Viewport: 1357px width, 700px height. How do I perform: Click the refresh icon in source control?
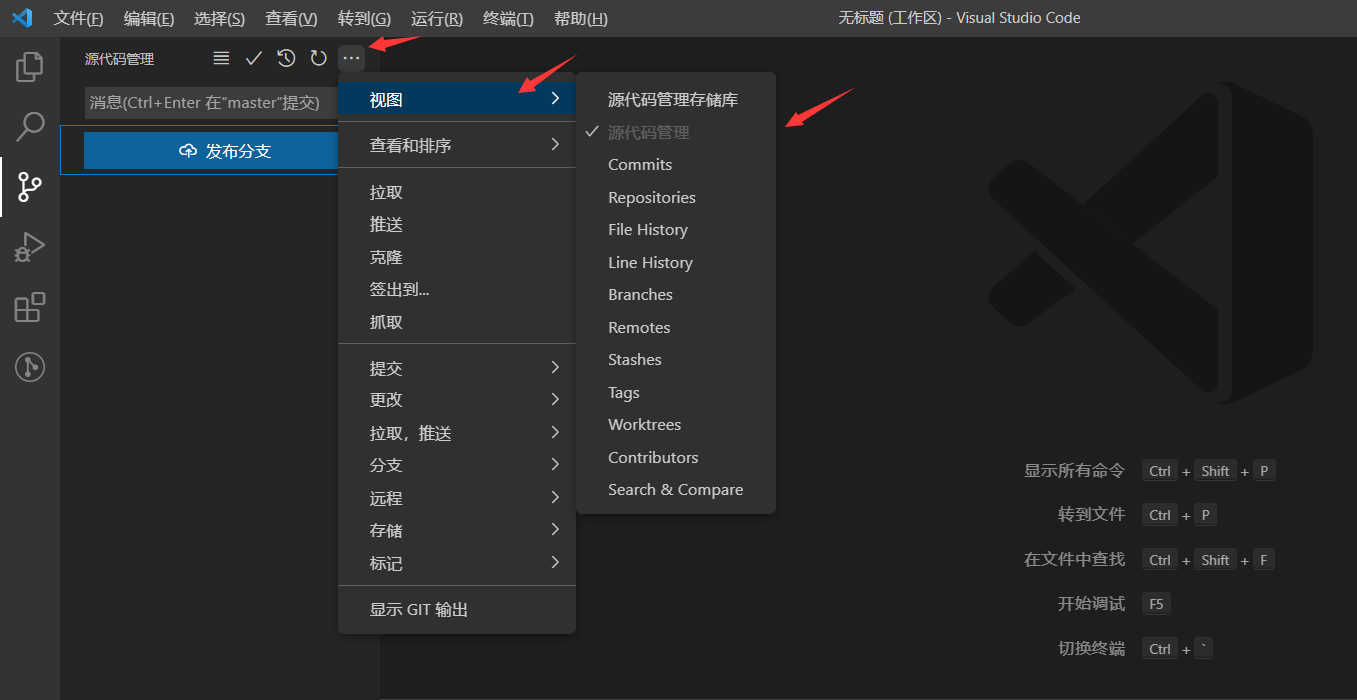(x=318, y=58)
